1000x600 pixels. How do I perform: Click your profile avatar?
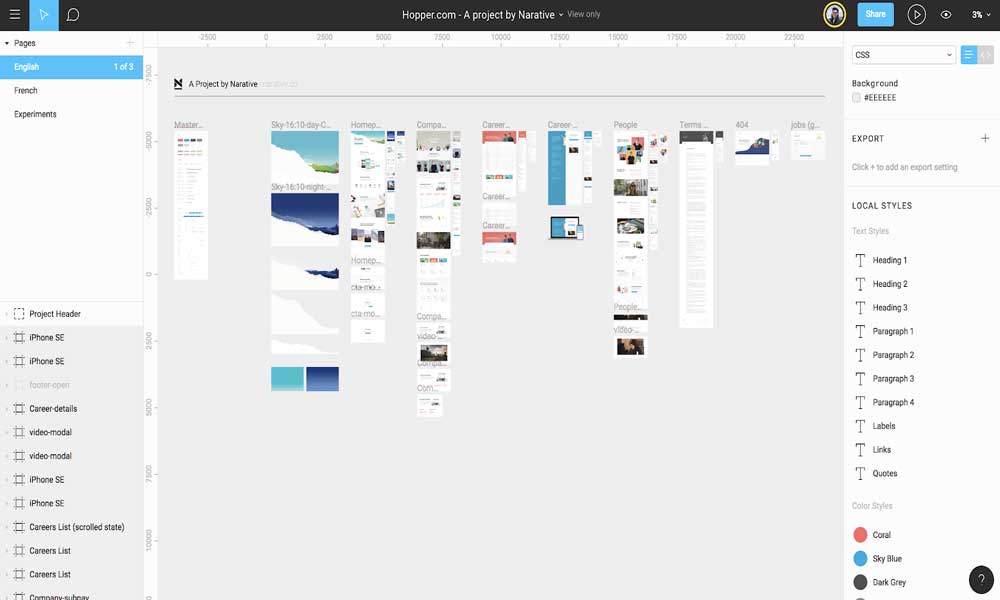(x=834, y=14)
